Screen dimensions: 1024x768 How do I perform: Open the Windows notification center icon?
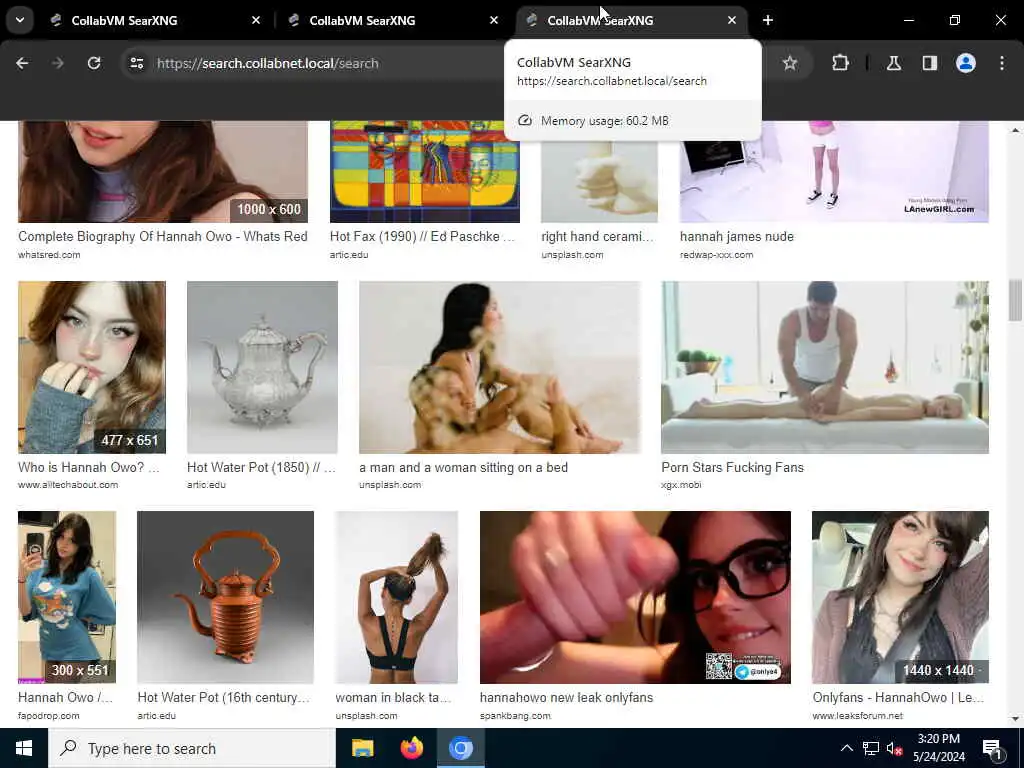[x=993, y=748]
